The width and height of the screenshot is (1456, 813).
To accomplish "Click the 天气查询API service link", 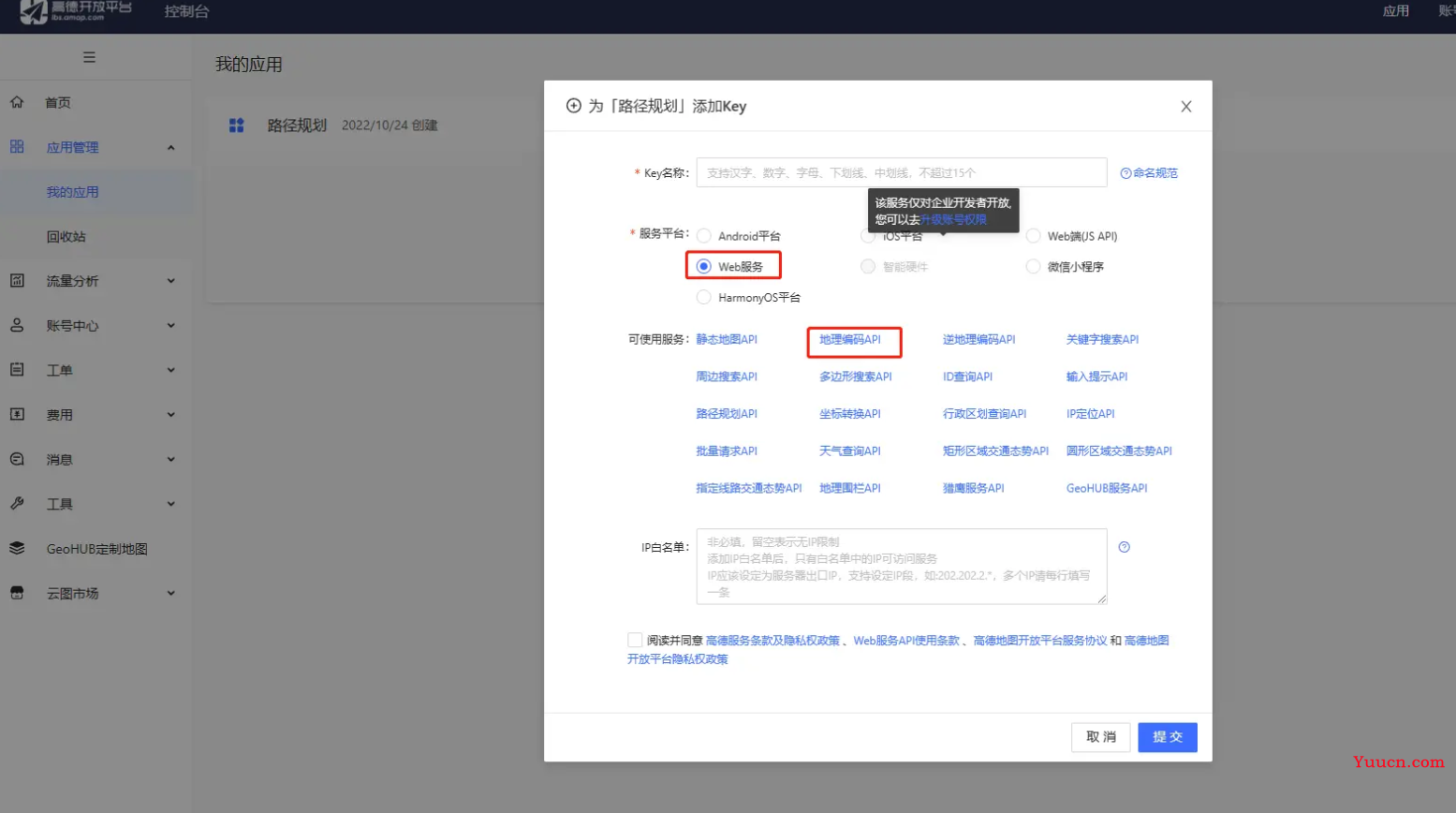I will (x=850, y=451).
